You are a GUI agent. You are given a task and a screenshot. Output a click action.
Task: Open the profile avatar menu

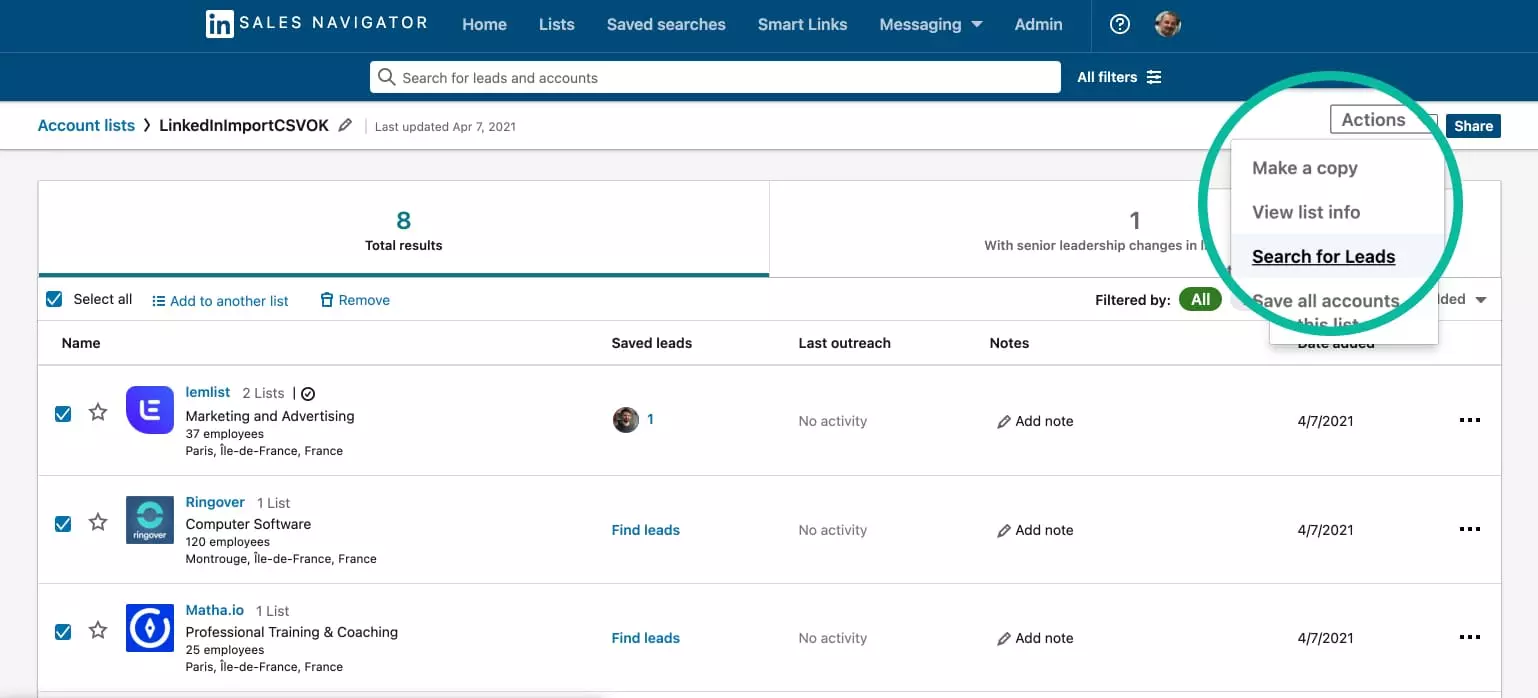pos(1168,24)
